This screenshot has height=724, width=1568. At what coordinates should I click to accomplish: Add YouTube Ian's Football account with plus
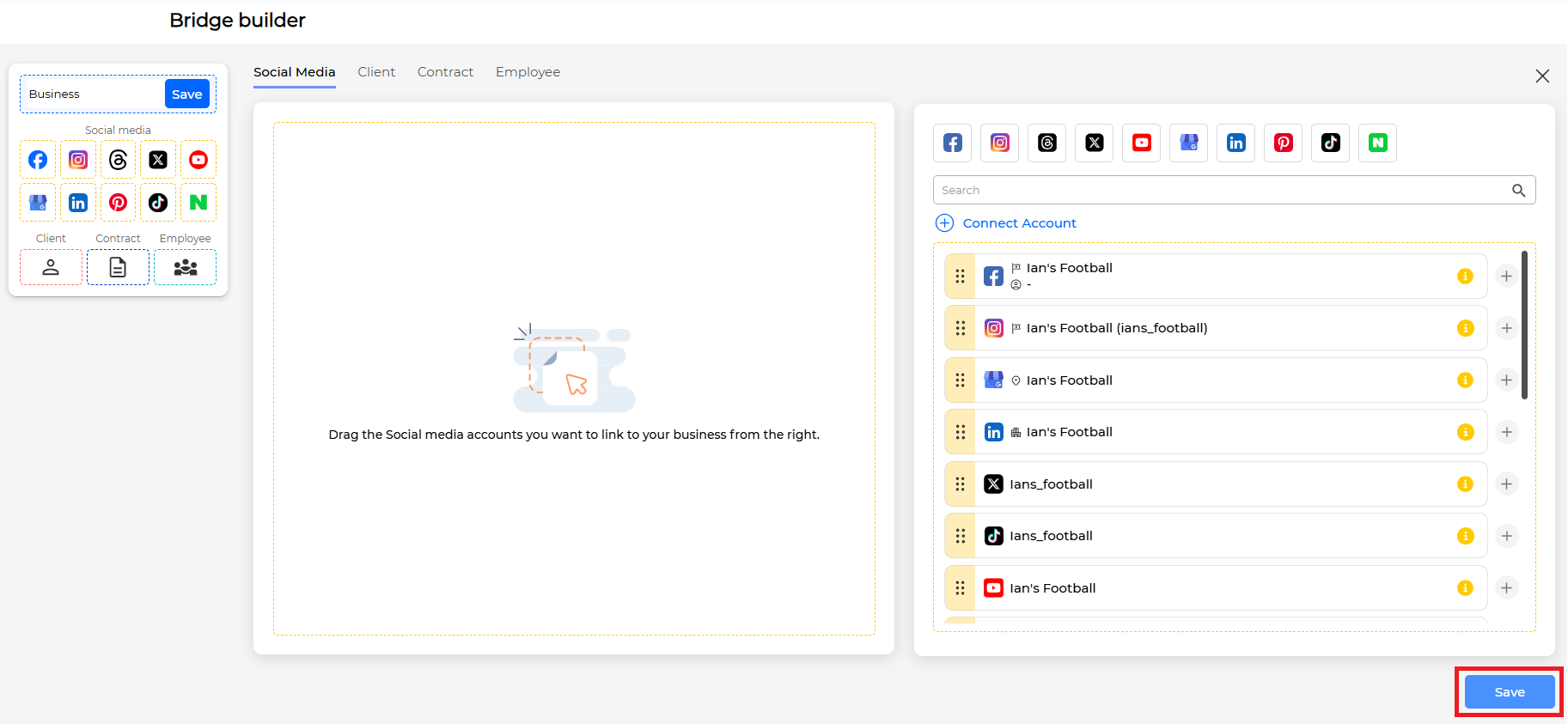point(1506,588)
